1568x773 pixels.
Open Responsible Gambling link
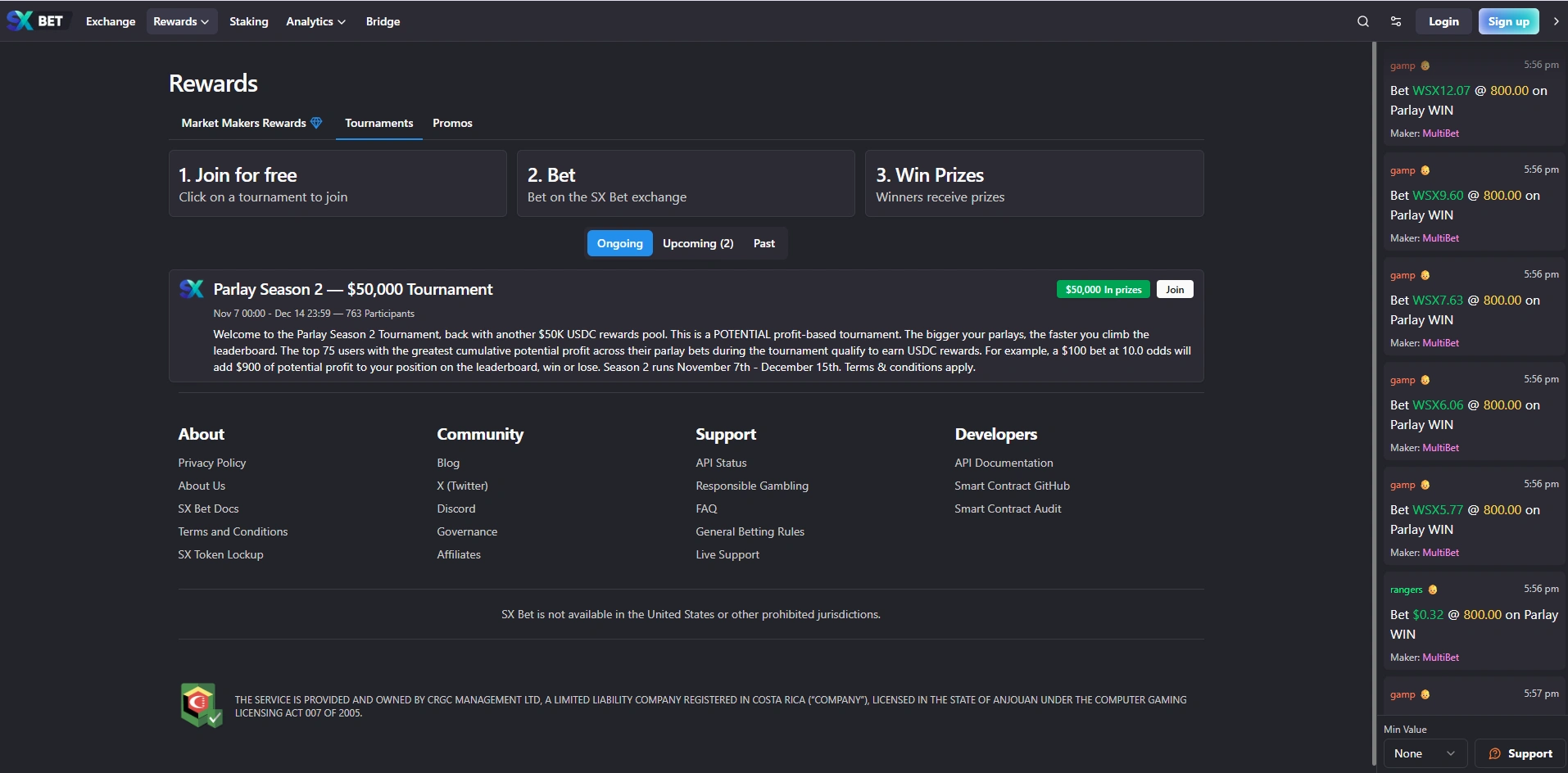click(752, 486)
